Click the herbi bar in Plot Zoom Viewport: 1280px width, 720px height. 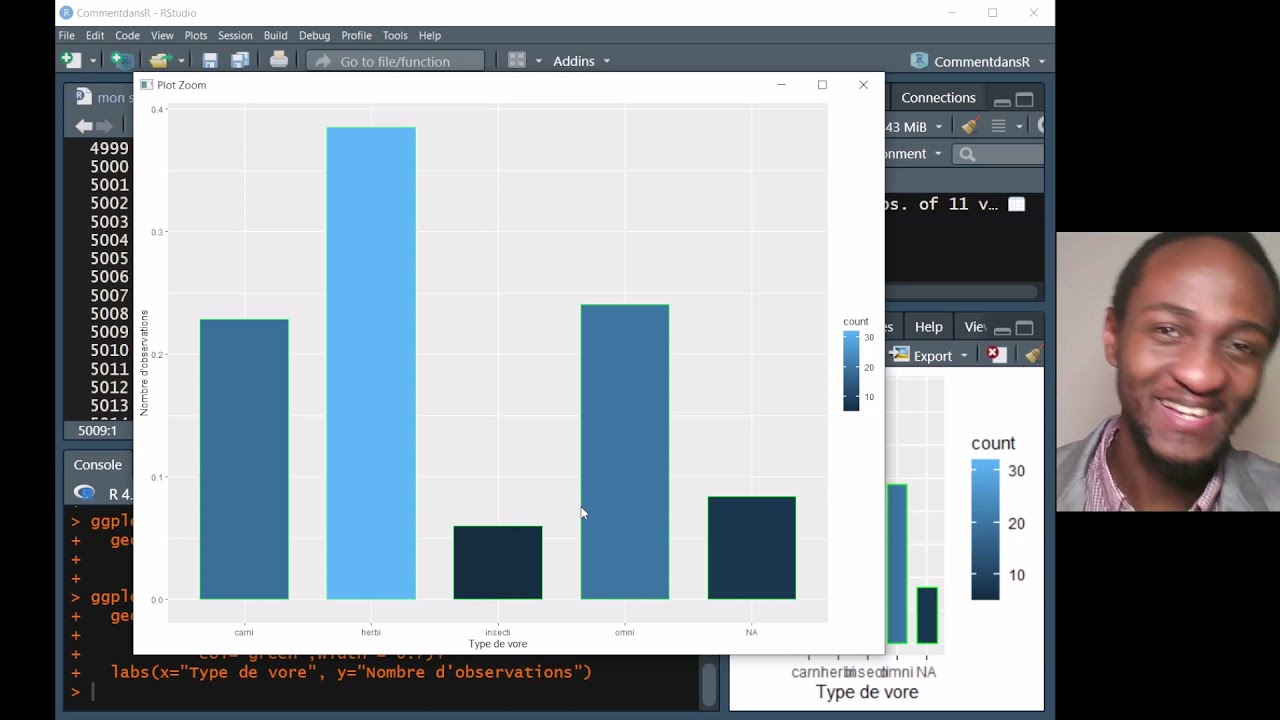(x=371, y=363)
